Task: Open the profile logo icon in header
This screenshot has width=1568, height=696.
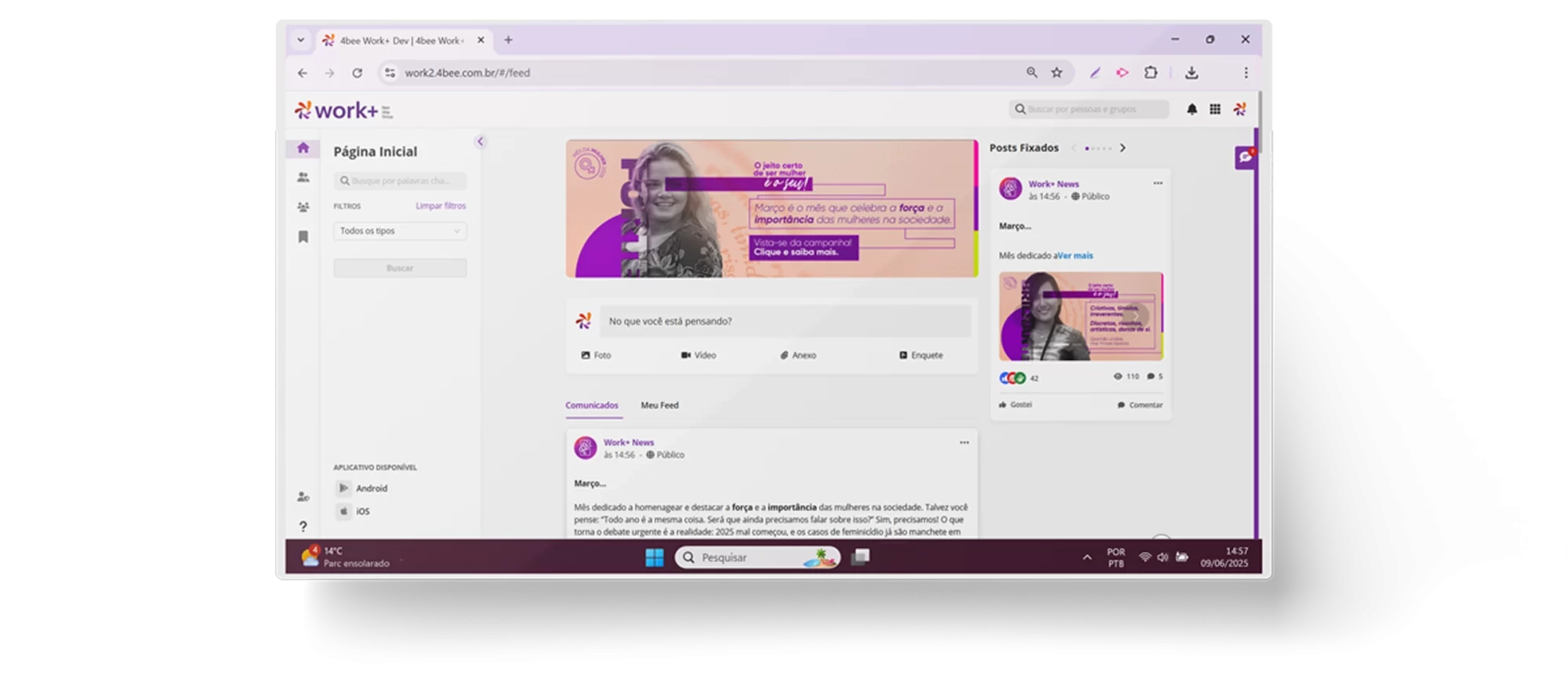Action: [x=1240, y=109]
